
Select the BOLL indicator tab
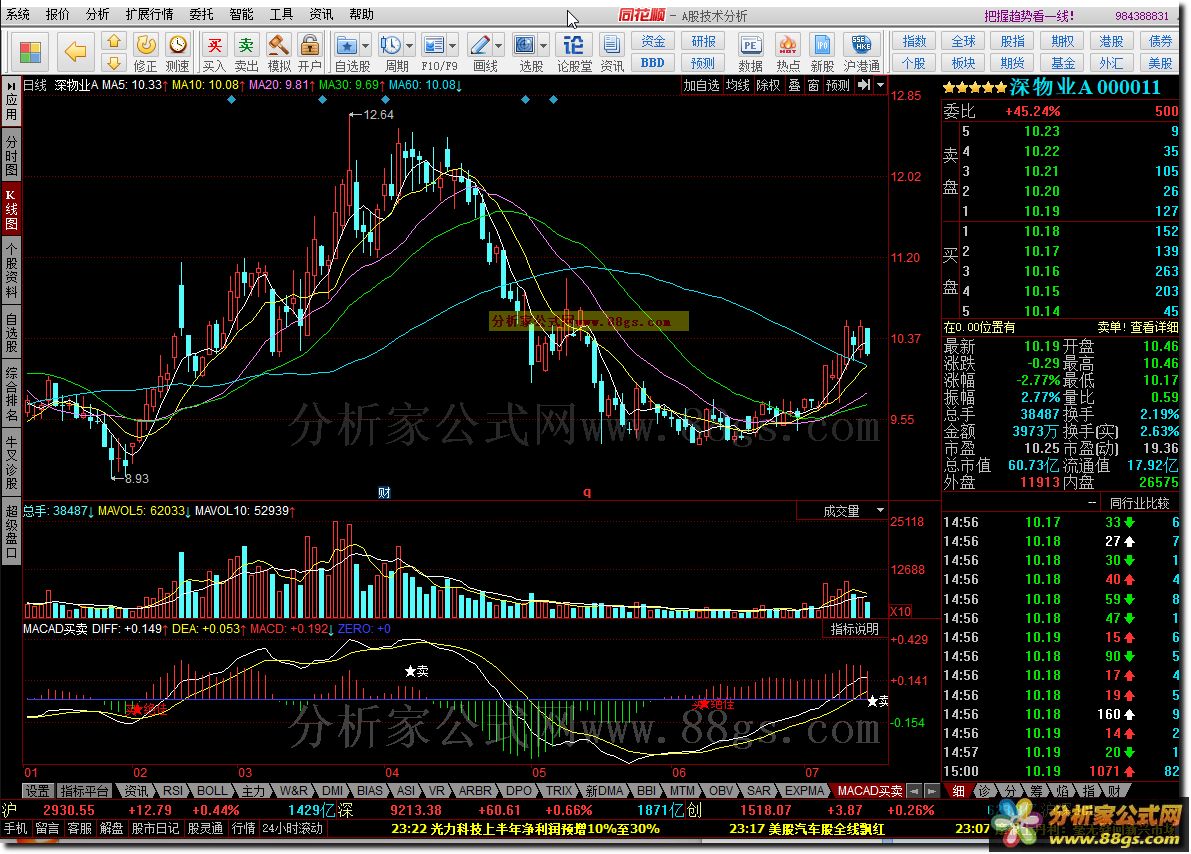(212, 791)
